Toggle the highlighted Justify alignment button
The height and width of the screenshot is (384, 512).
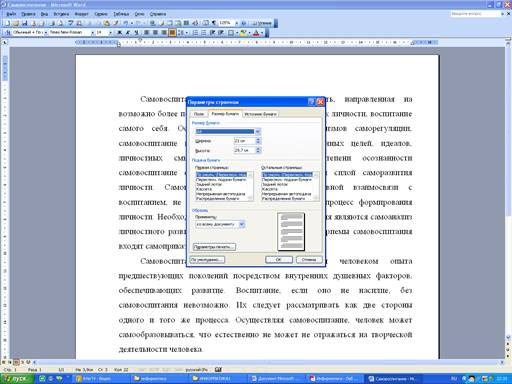(x=172, y=32)
